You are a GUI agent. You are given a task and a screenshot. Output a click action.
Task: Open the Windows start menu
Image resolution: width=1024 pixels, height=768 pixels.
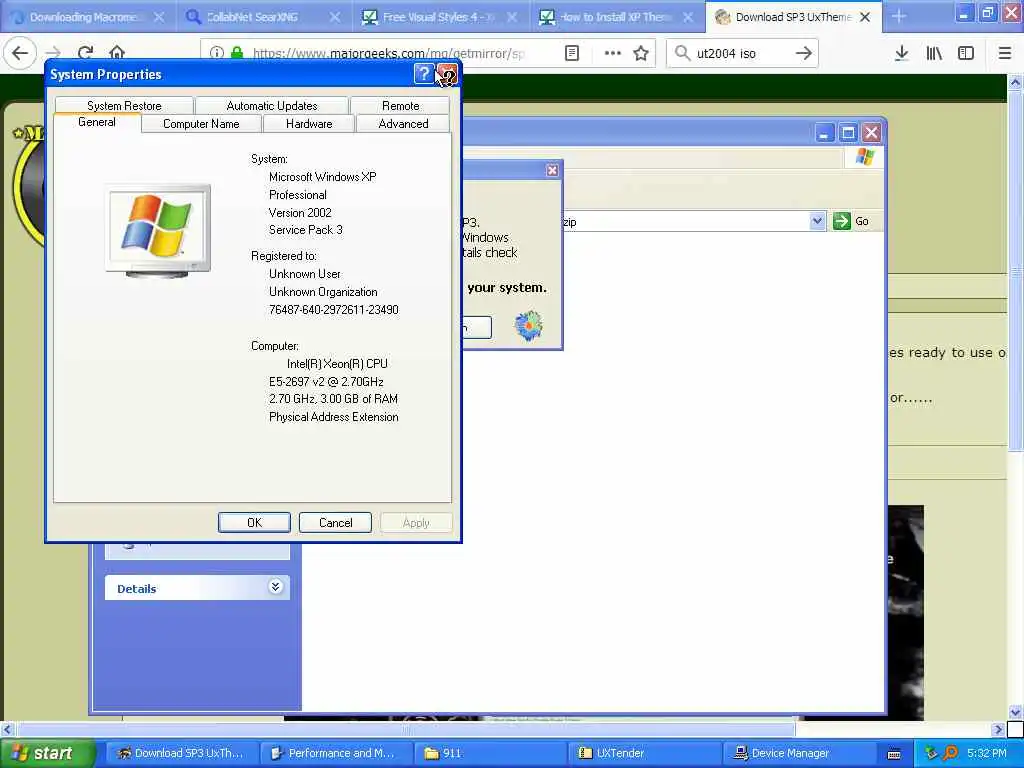pos(46,753)
